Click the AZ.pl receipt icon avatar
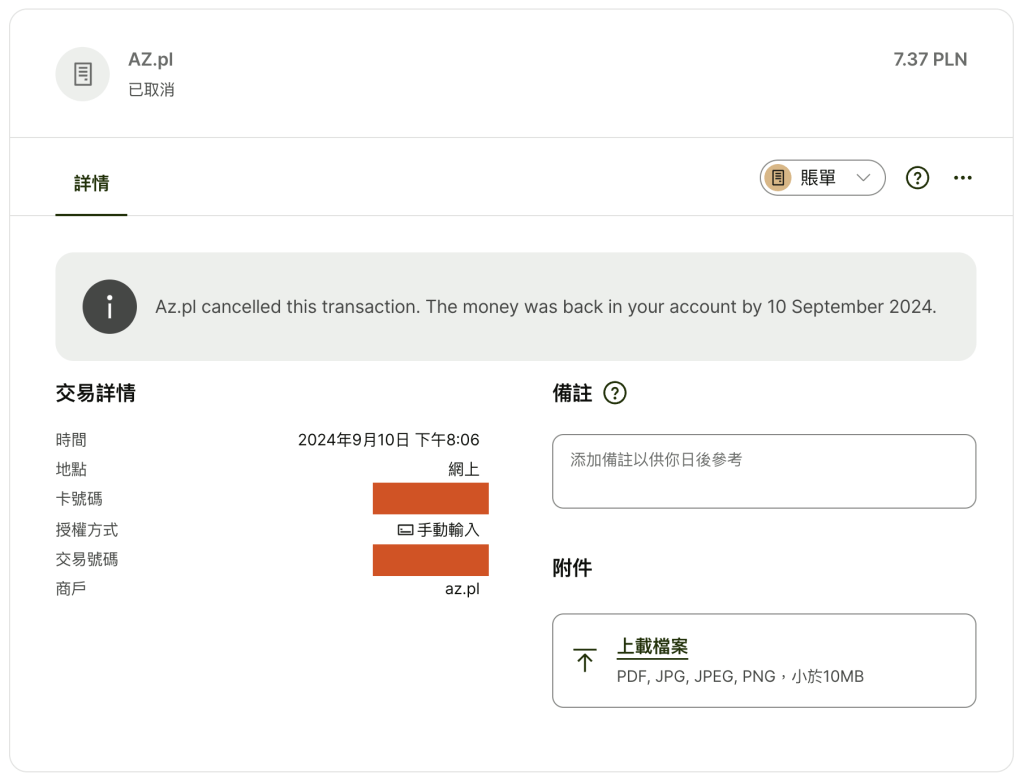This screenshot has height=782, width=1024. click(82, 74)
